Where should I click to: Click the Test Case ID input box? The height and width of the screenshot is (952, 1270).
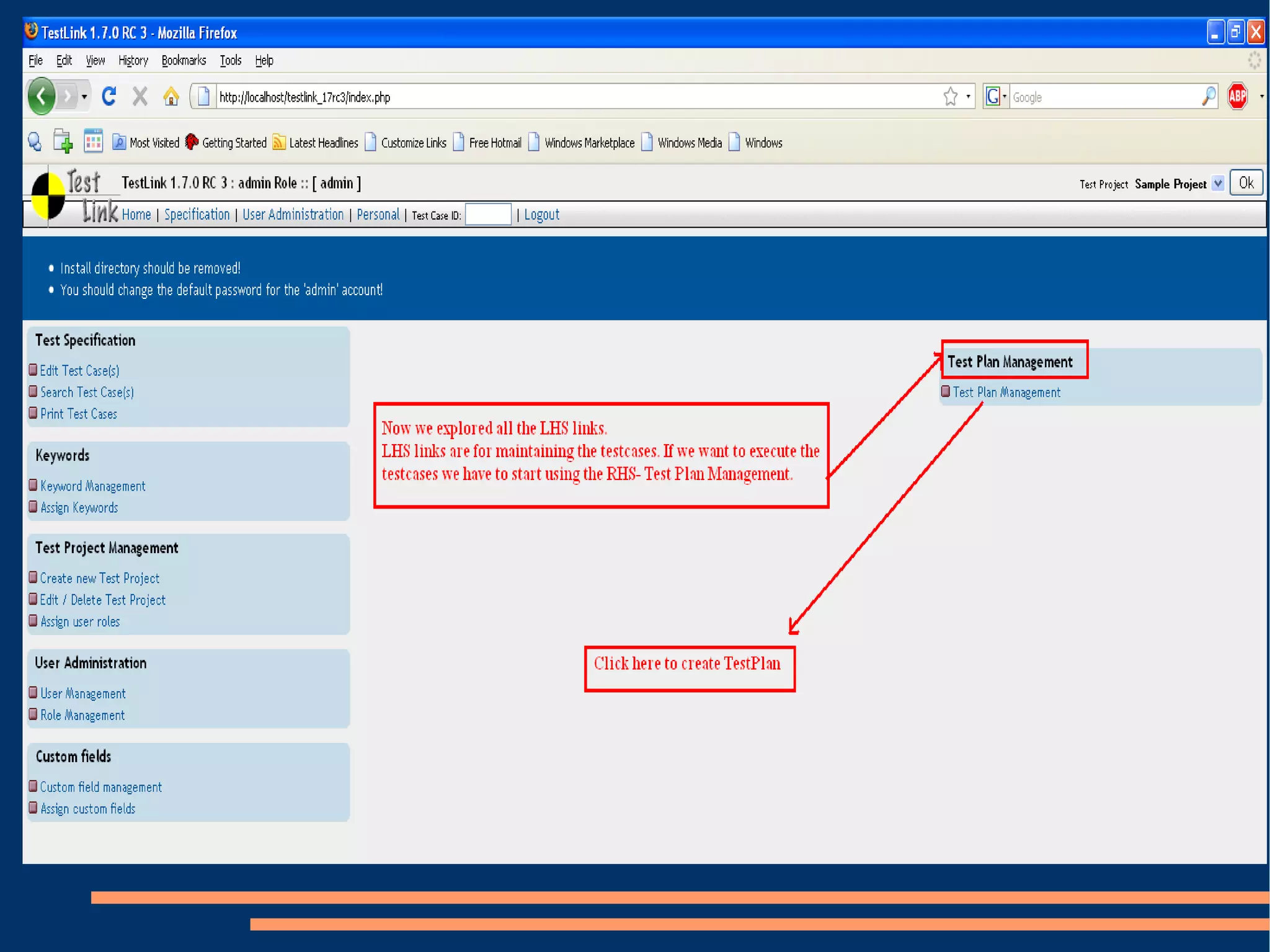tap(488, 215)
